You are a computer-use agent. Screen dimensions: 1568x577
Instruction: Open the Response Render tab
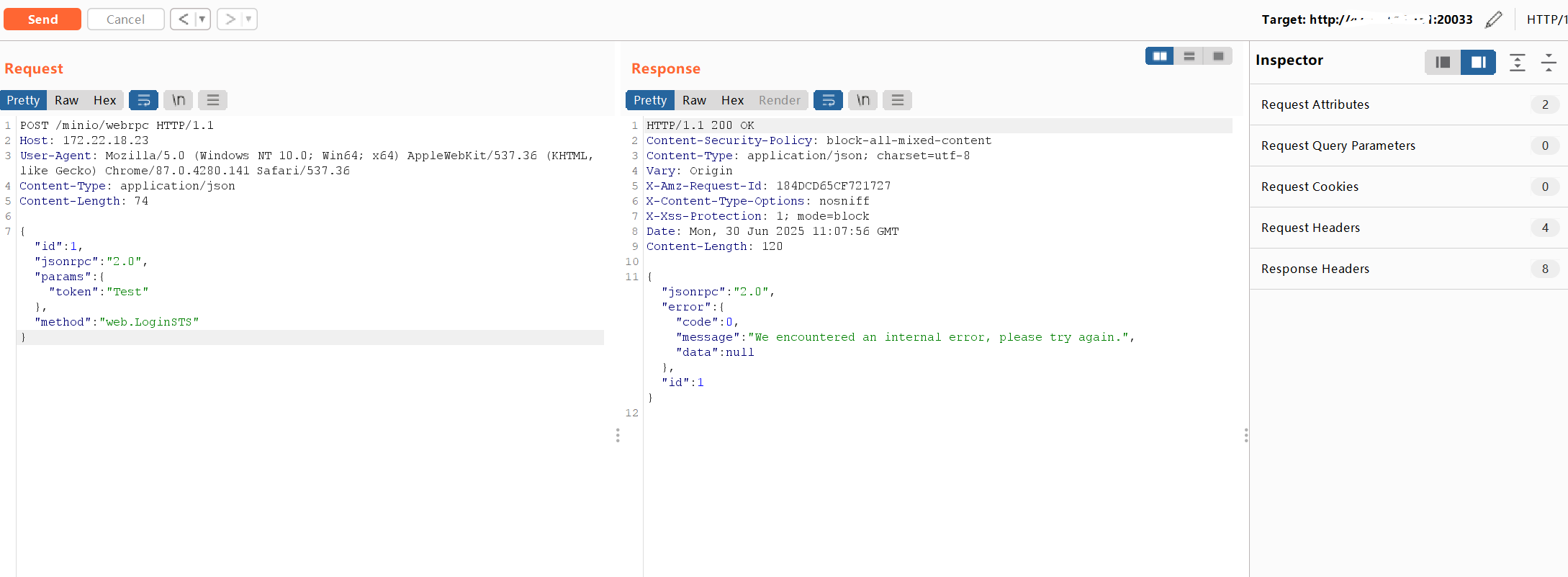click(779, 100)
